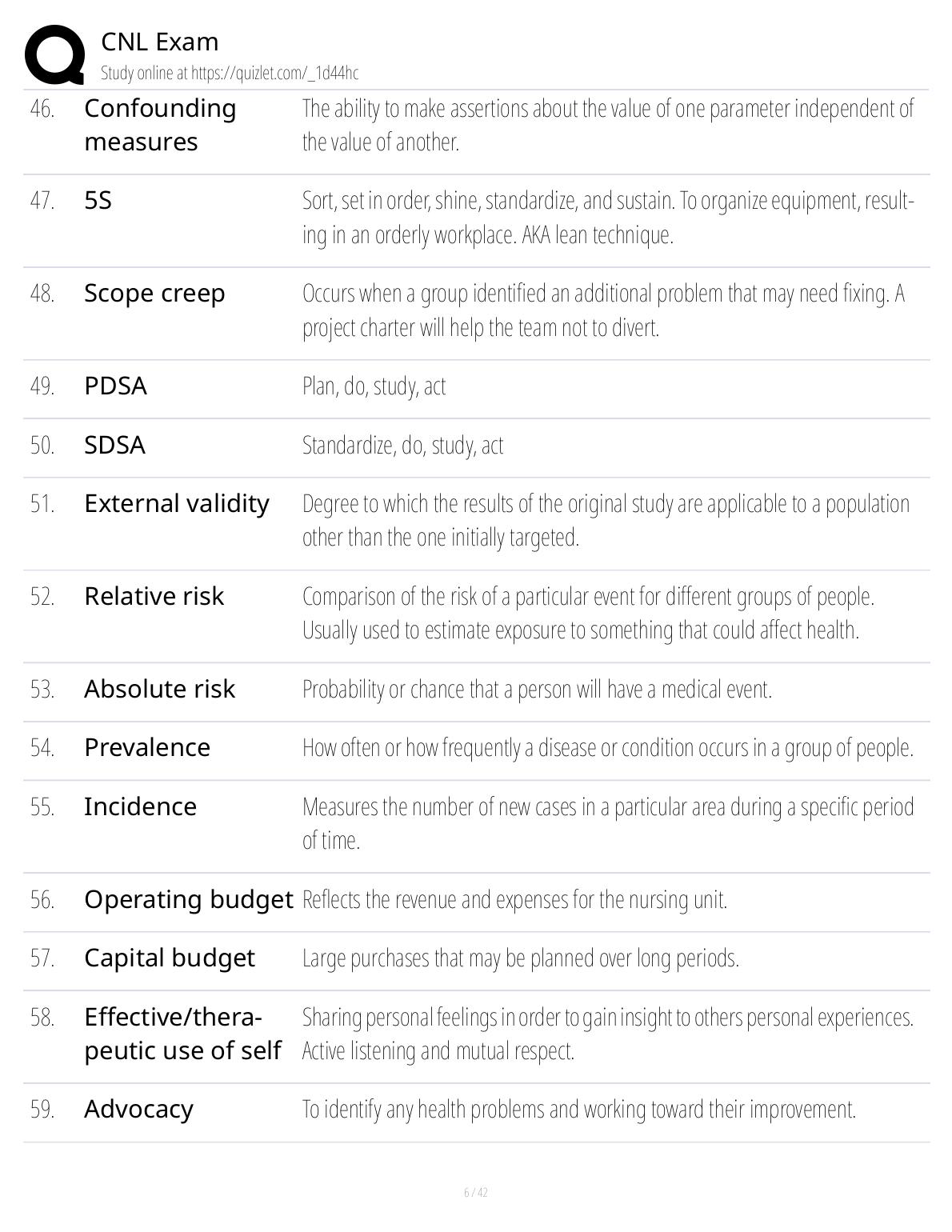Select Effective/therapeutic use of self term

tap(182, 1034)
